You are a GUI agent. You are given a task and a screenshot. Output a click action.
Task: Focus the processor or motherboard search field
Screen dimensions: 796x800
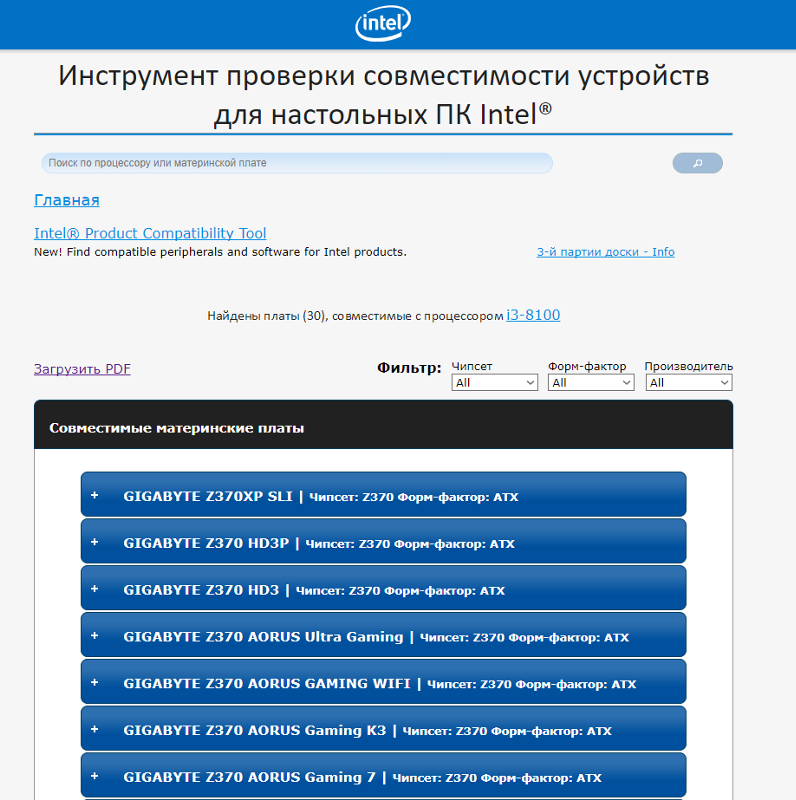297,163
